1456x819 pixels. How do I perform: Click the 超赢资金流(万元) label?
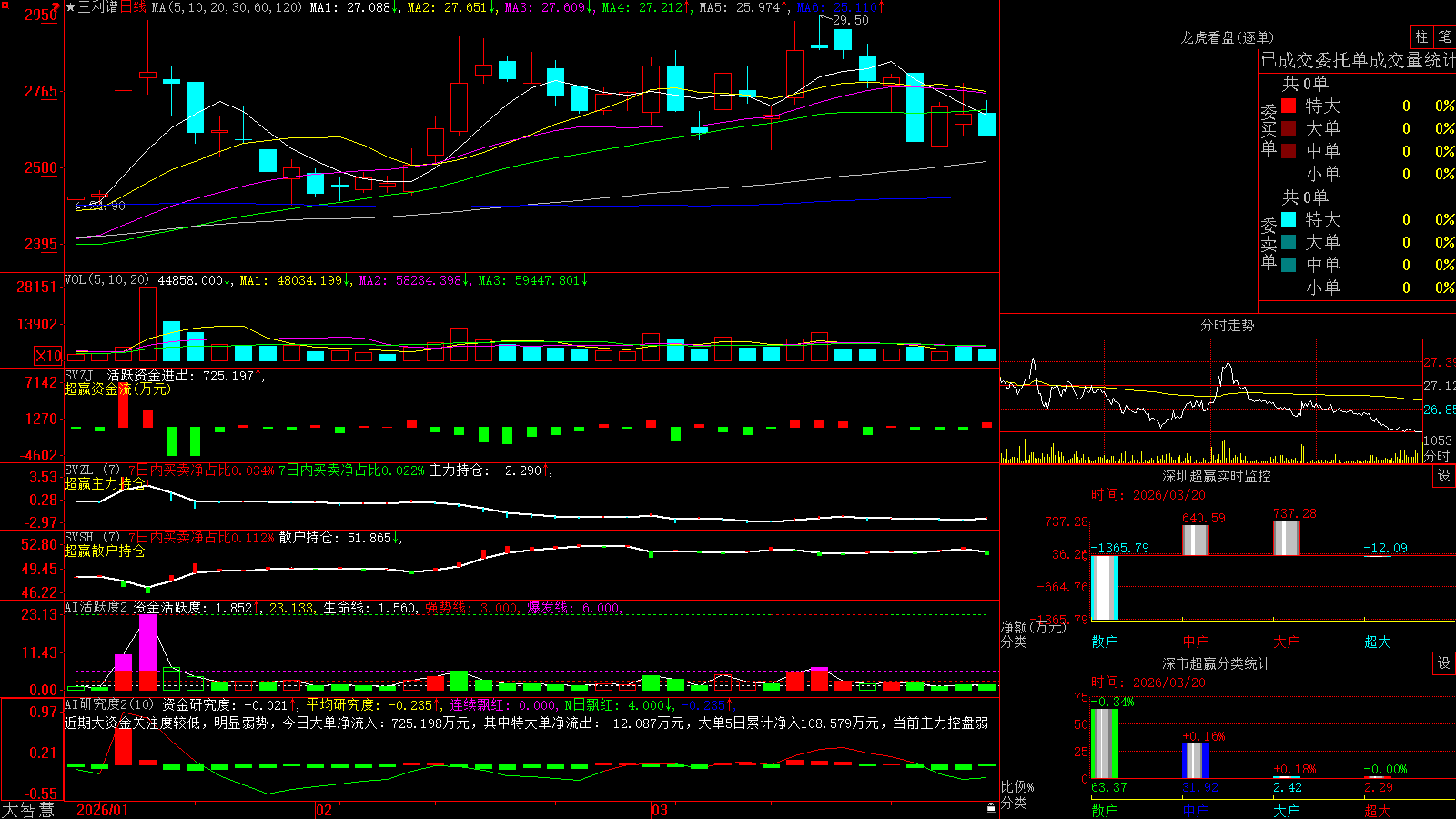coord(117,389)
